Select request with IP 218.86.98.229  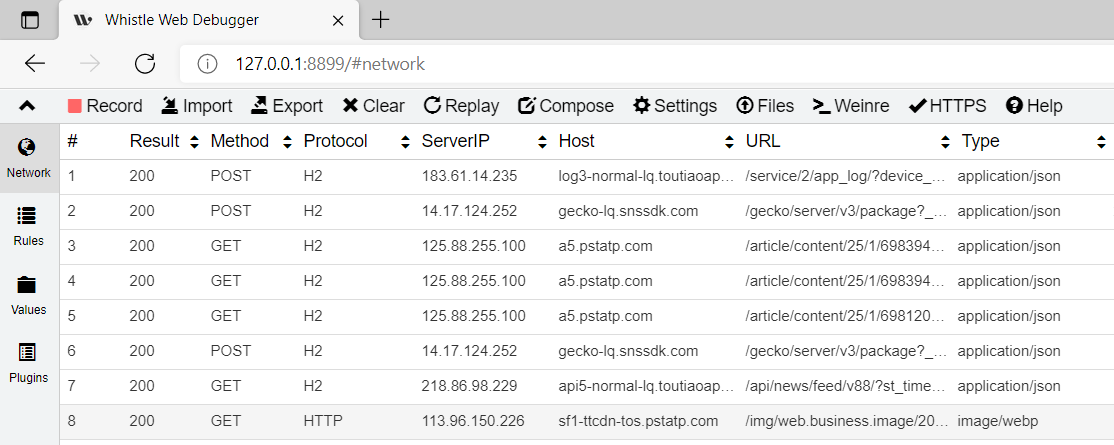587,386
